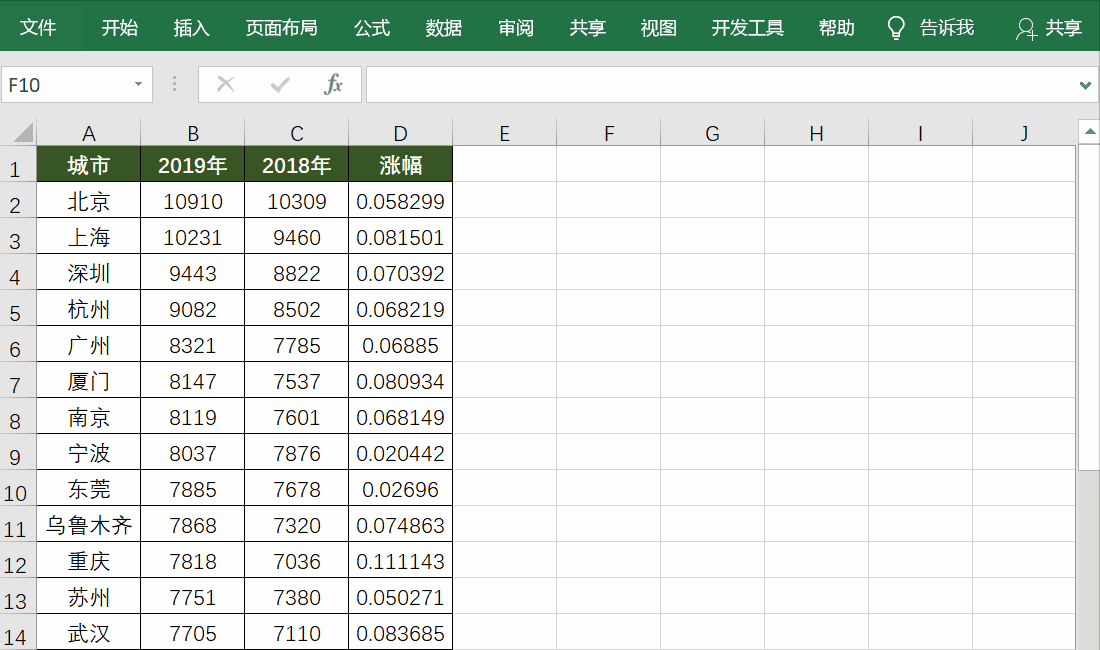
Task: Click the formula bar resize dots handle
Action: [174, 84]
